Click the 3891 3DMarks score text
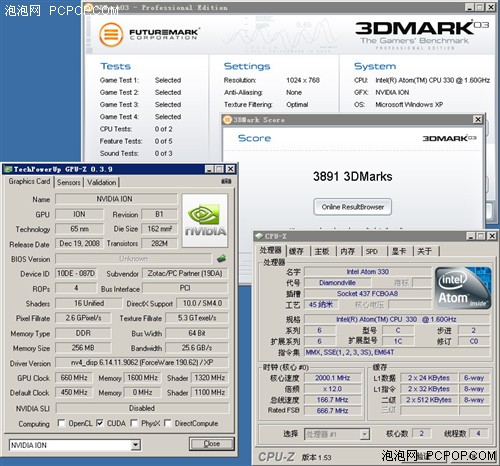 (352, 176)
